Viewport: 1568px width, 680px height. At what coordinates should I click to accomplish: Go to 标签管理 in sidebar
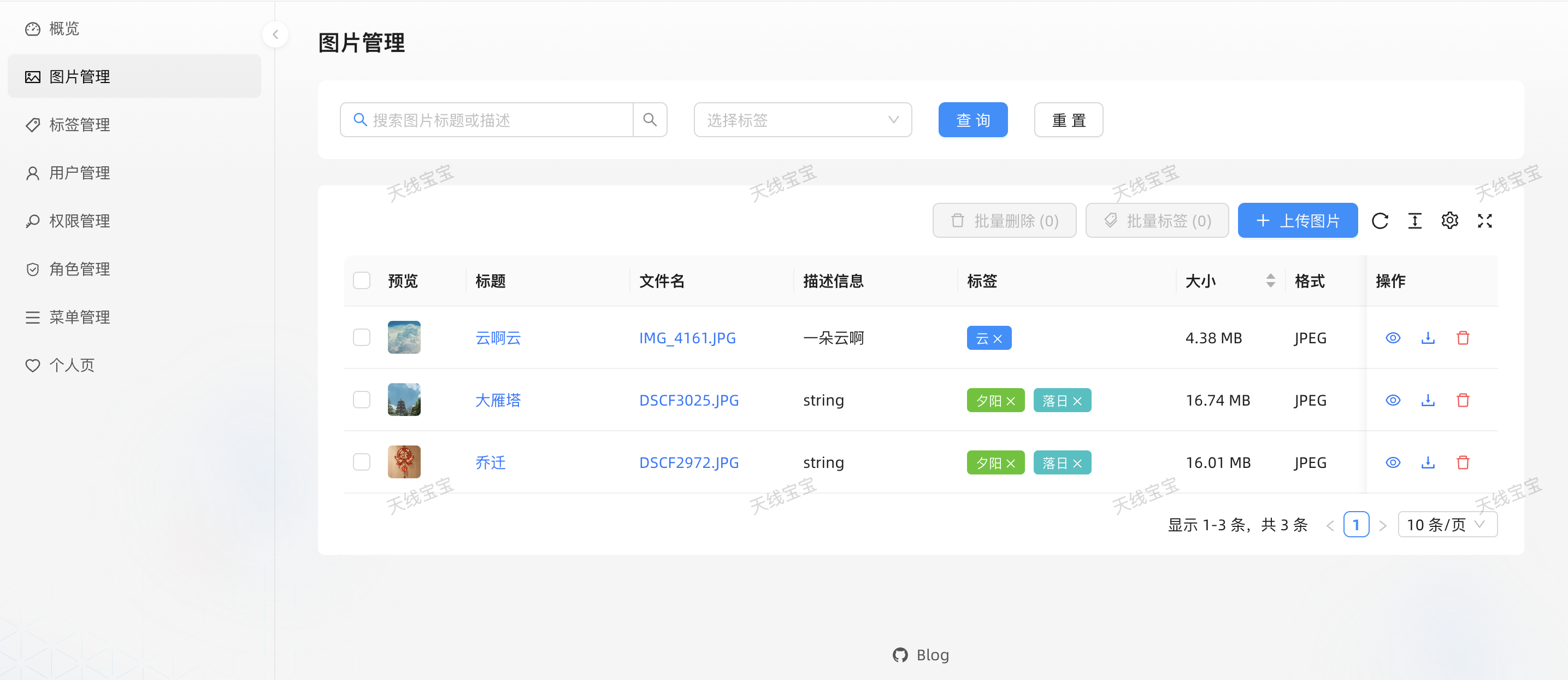79,125
